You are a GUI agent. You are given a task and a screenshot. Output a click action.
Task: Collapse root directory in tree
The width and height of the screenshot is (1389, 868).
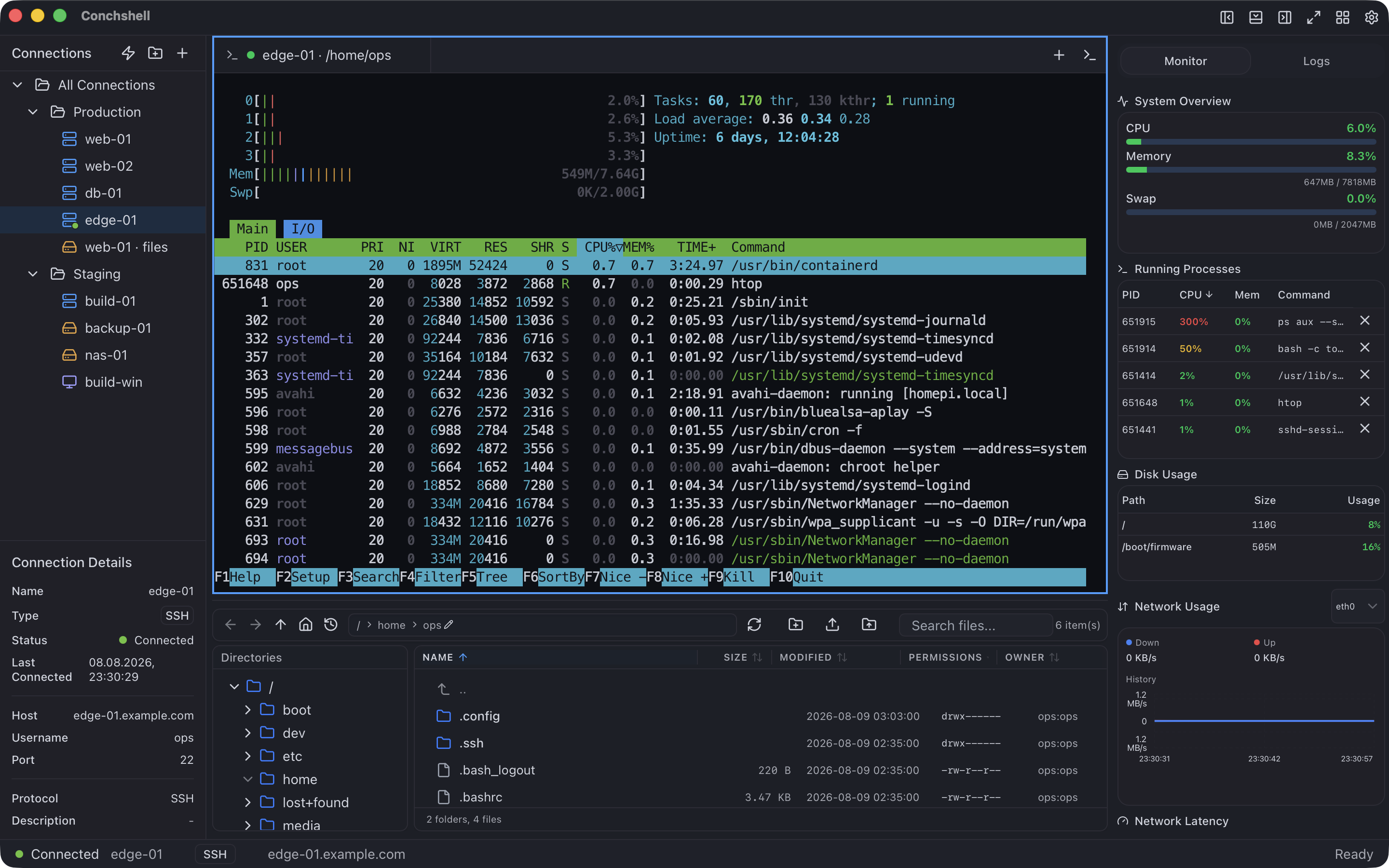pos(234,686)
